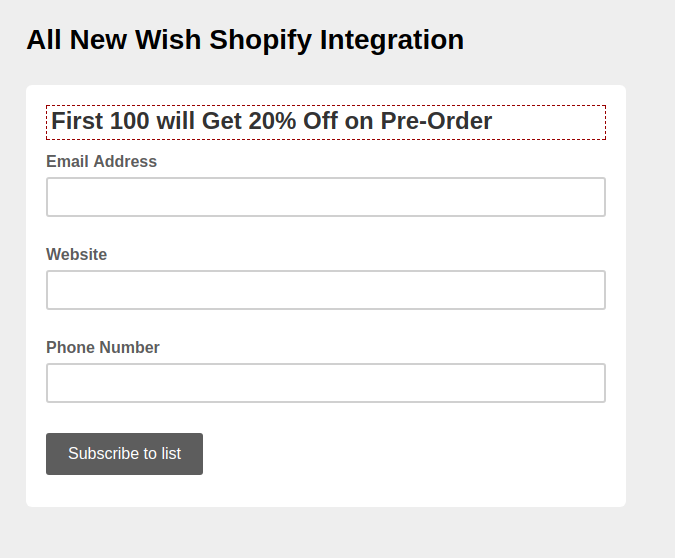Image resolution: width=675 pixels, height=558 pixels.
Task: Click the First 100 text in the heading
Action: (100, 122)
